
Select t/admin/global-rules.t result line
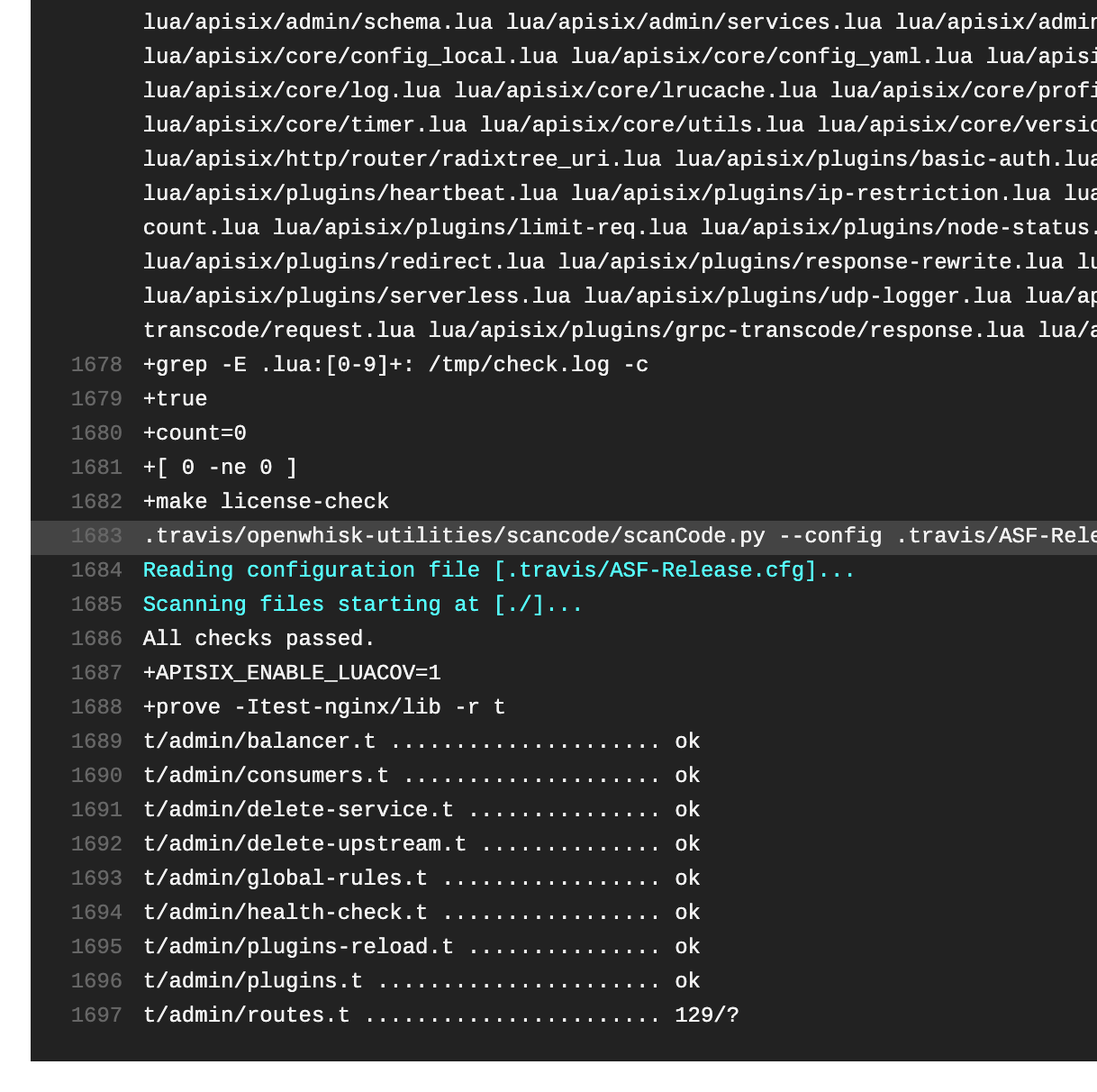point(422,878)
